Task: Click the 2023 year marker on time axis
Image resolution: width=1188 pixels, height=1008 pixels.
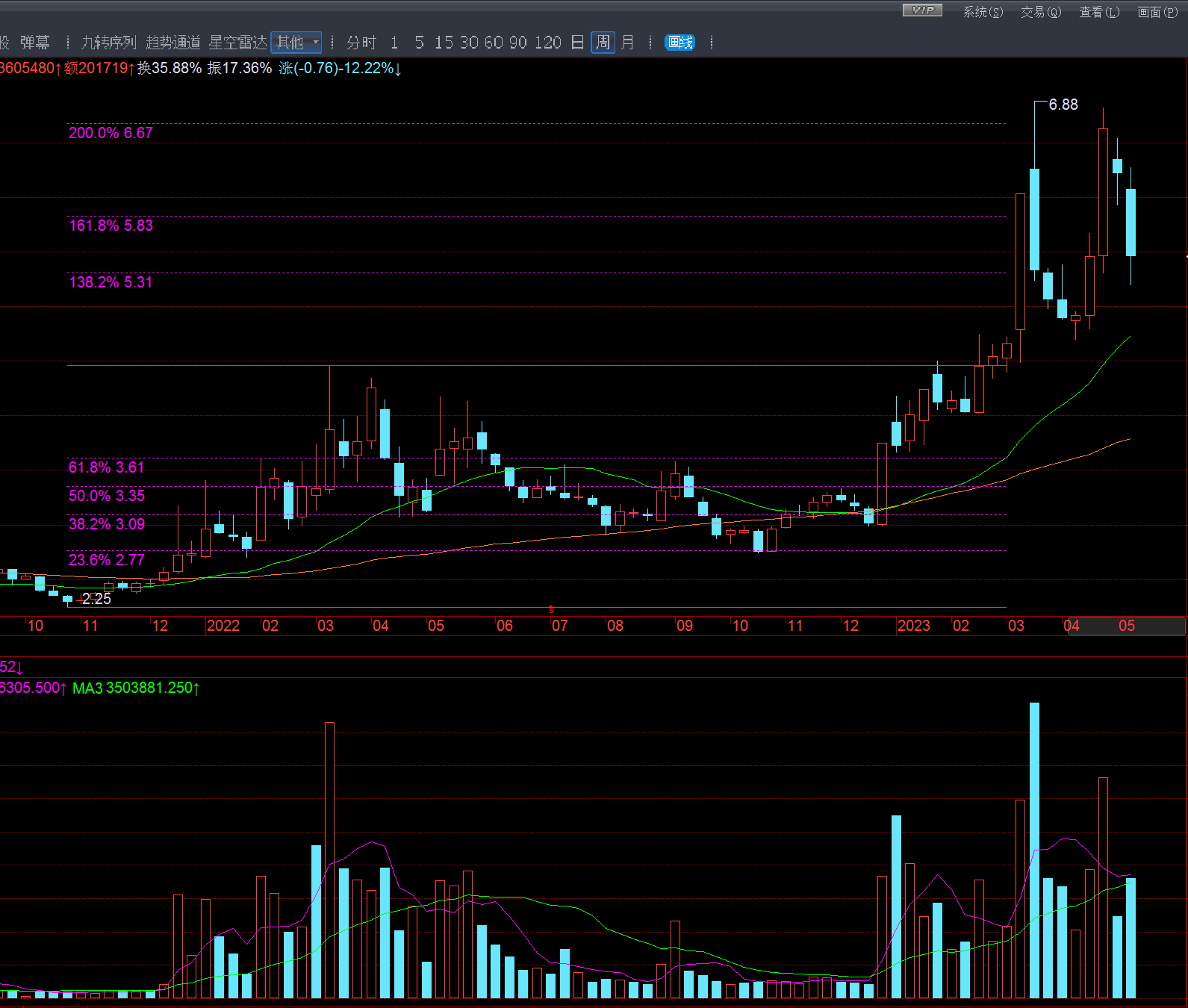Action: [914, 626]
